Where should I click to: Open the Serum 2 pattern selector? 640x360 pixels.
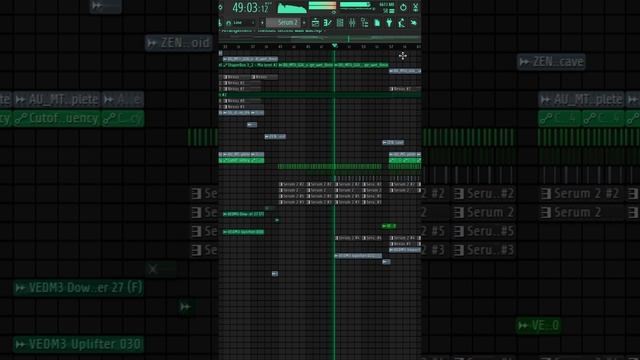pyautogui.click(x=284, y=22)
